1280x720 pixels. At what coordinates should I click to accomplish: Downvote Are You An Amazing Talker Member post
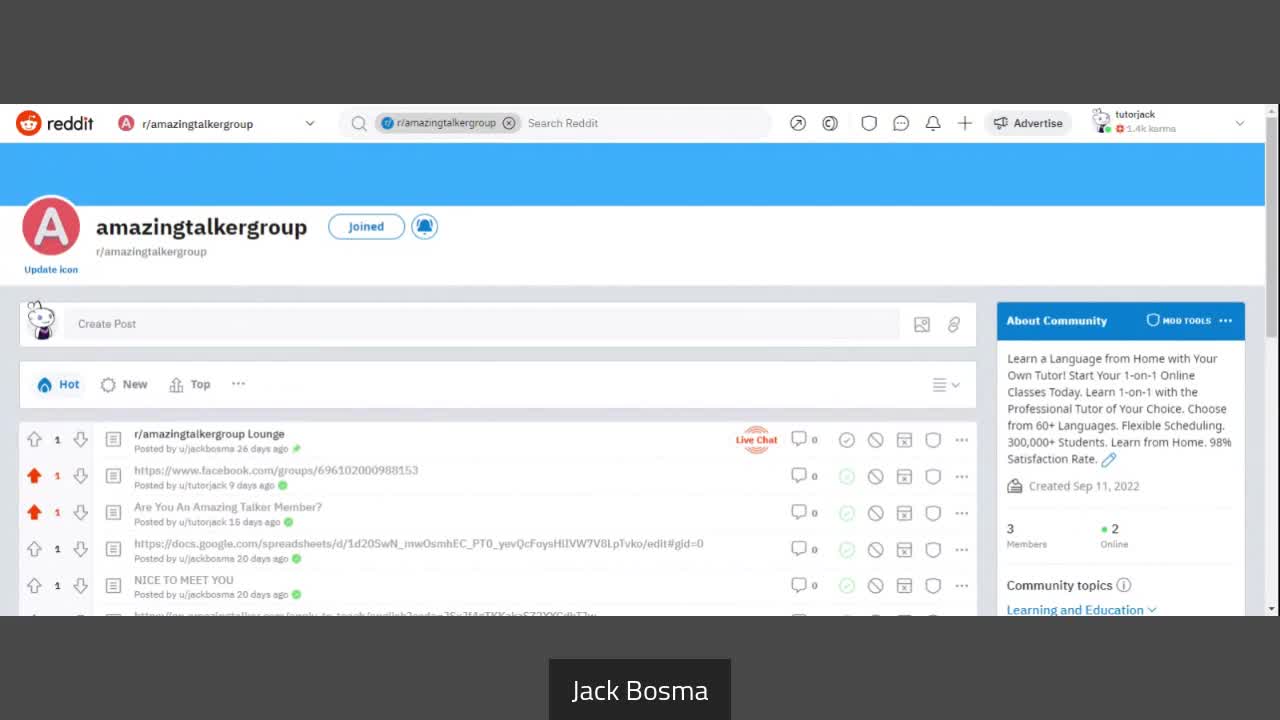(x=81, y=512)
